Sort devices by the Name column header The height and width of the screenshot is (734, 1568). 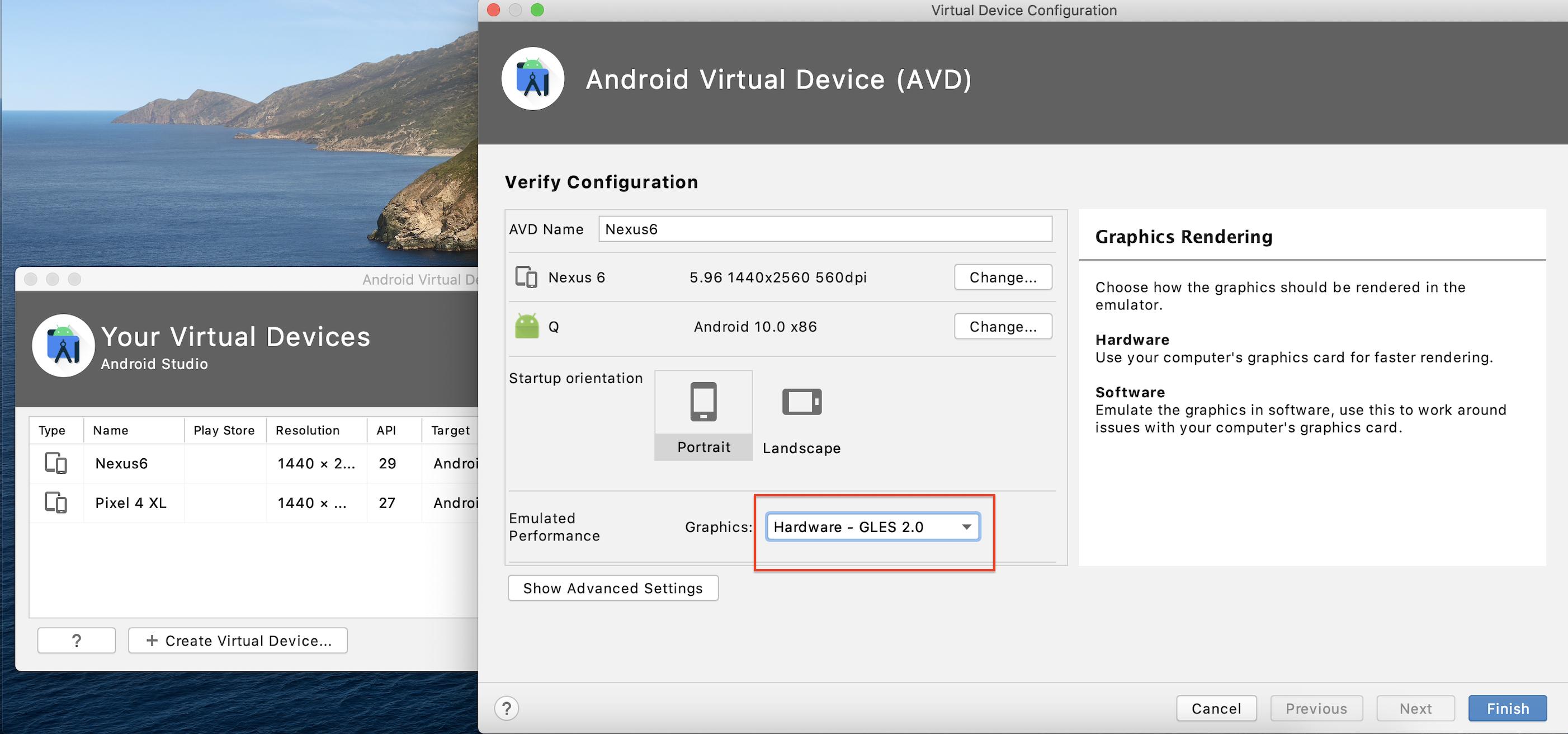(x=111, y=430)
